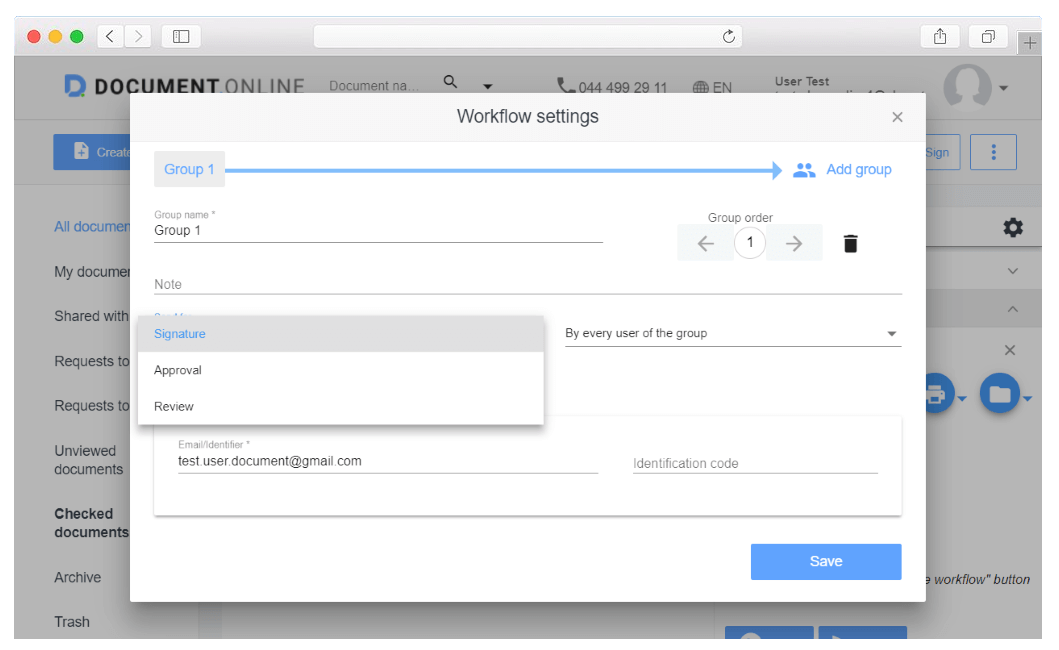Open the user avatar account dropdown

[x=1003, y=88]
